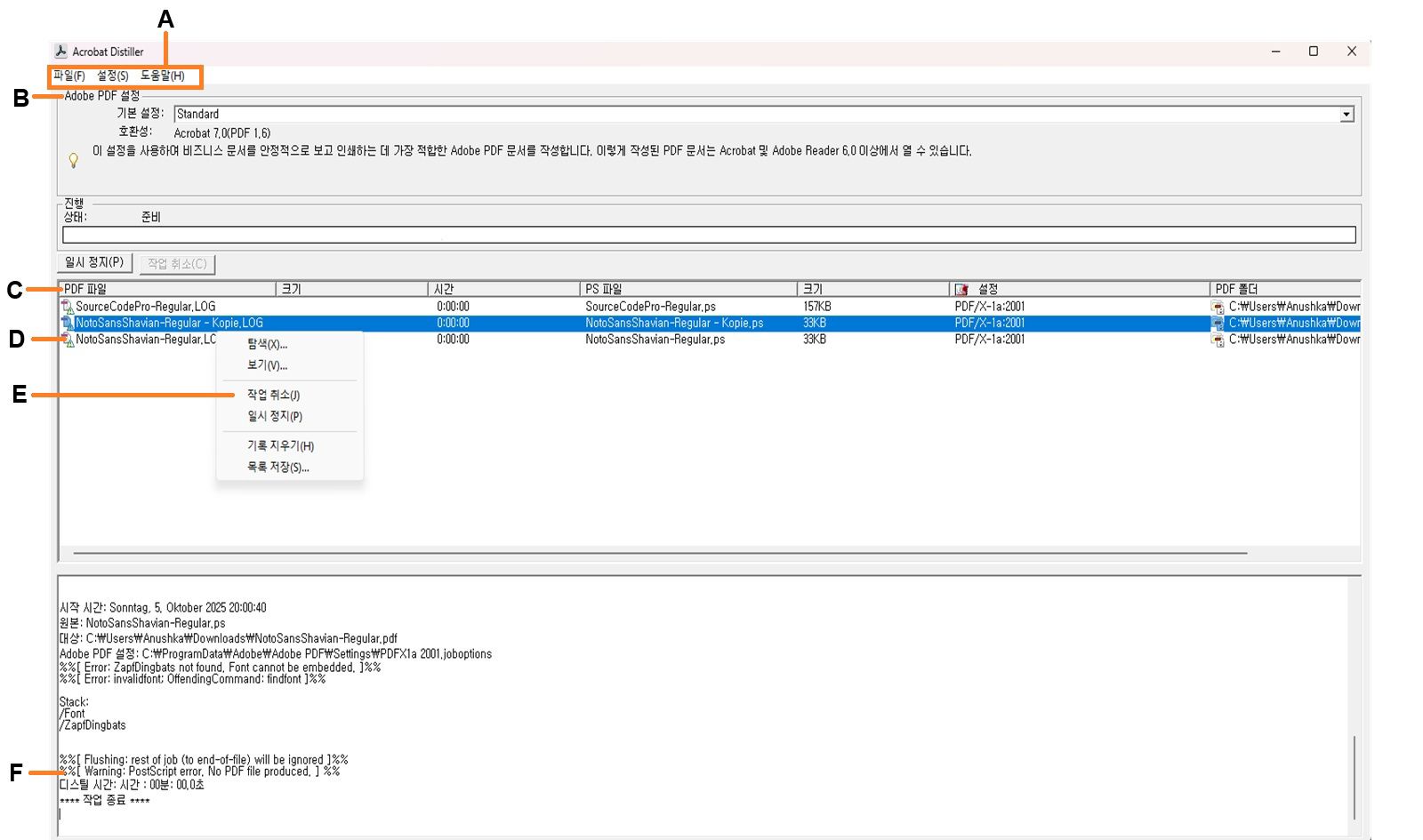Choose 목록 저장(S)... from the context menu
The height and width of the screenshot is (840, 1423).
click(x=278, y=468)
